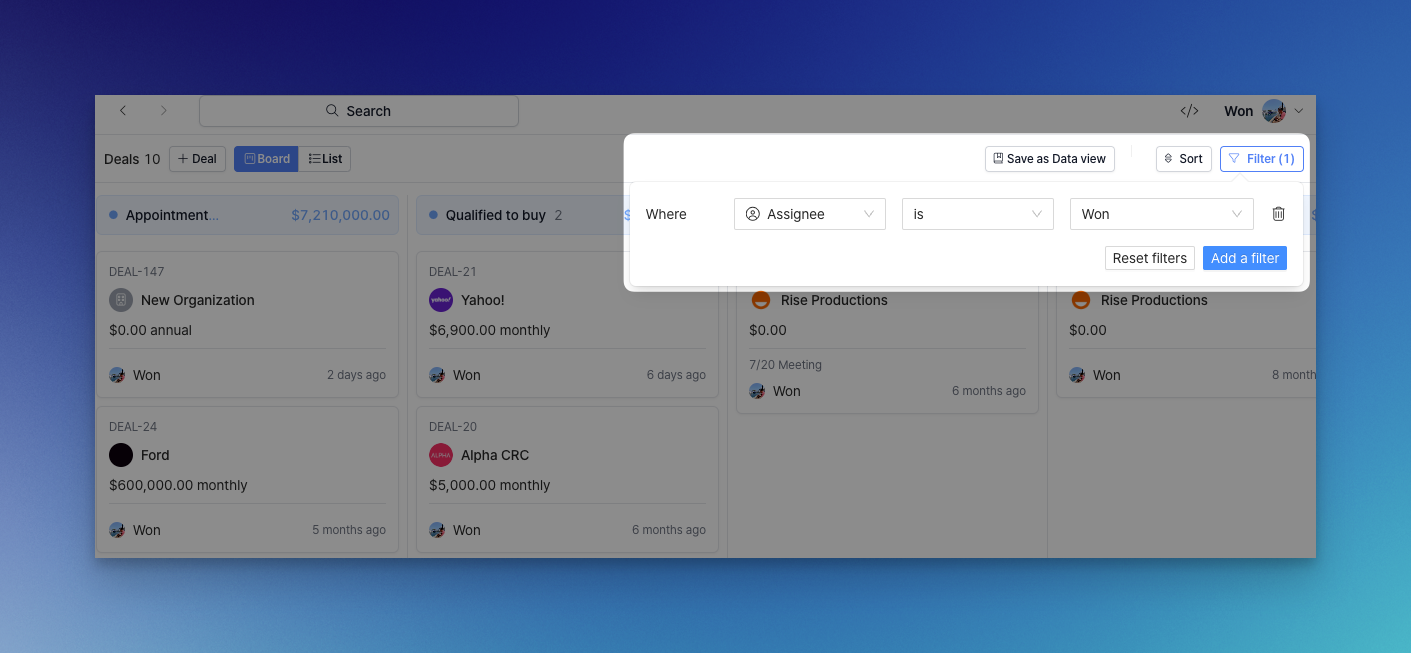Image resolution: width=1411 pixels, height=653 pixels.
Task: Open the 'is' operator dropdown
Action: click(x=978, y=214)
